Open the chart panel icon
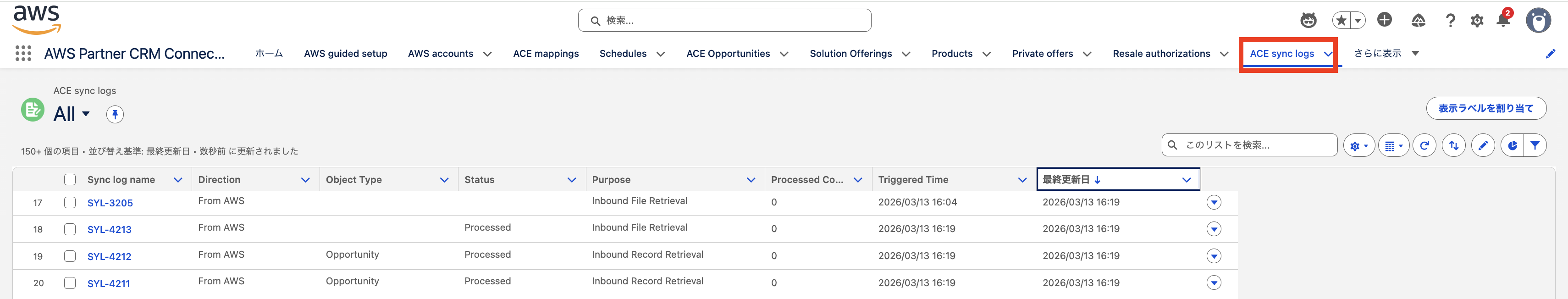This screenshot has width=1568, height=299. [x=1512, y=145]
